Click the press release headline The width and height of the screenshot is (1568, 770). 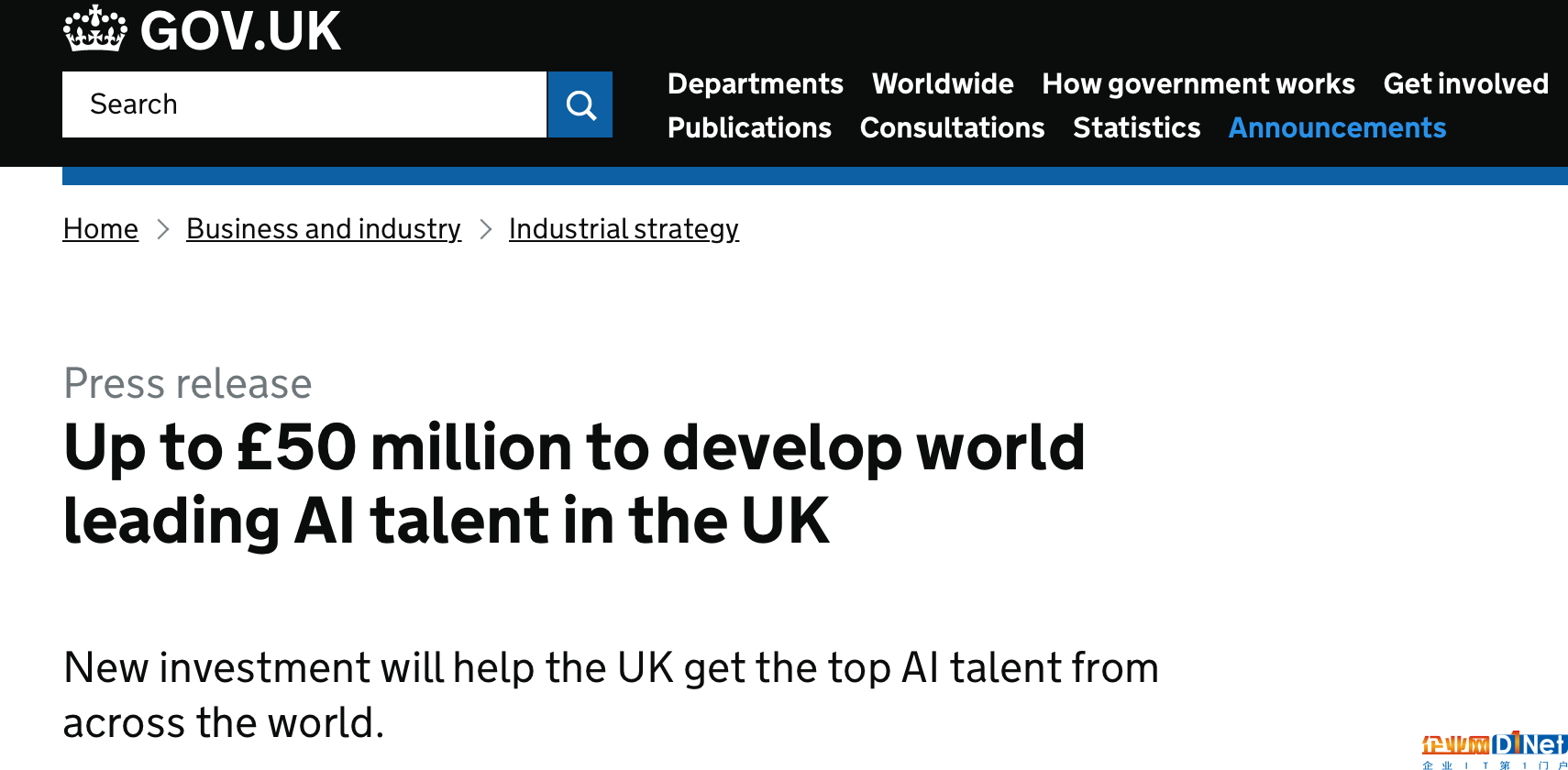point(574,484)
